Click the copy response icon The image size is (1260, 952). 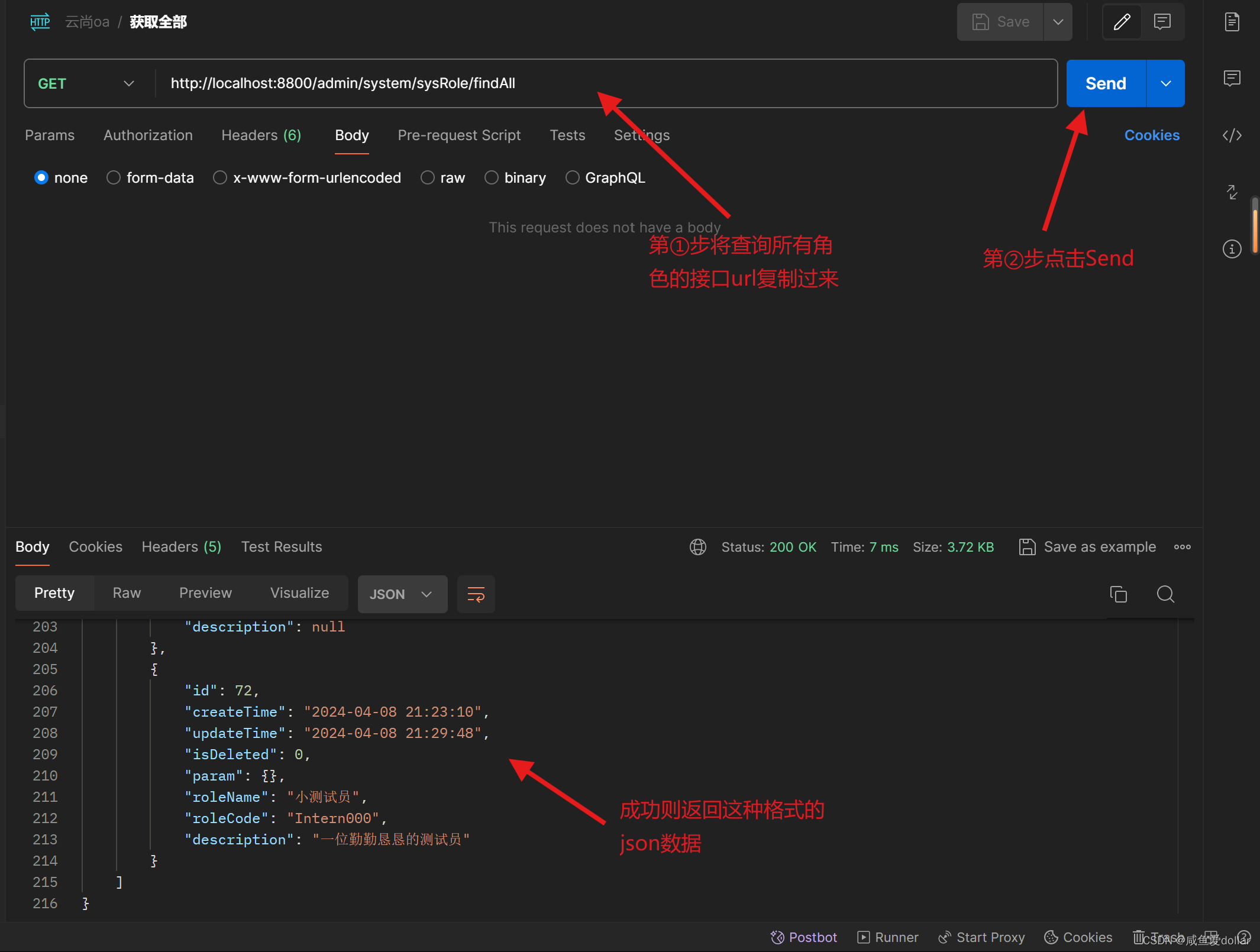coord(1119,594)
